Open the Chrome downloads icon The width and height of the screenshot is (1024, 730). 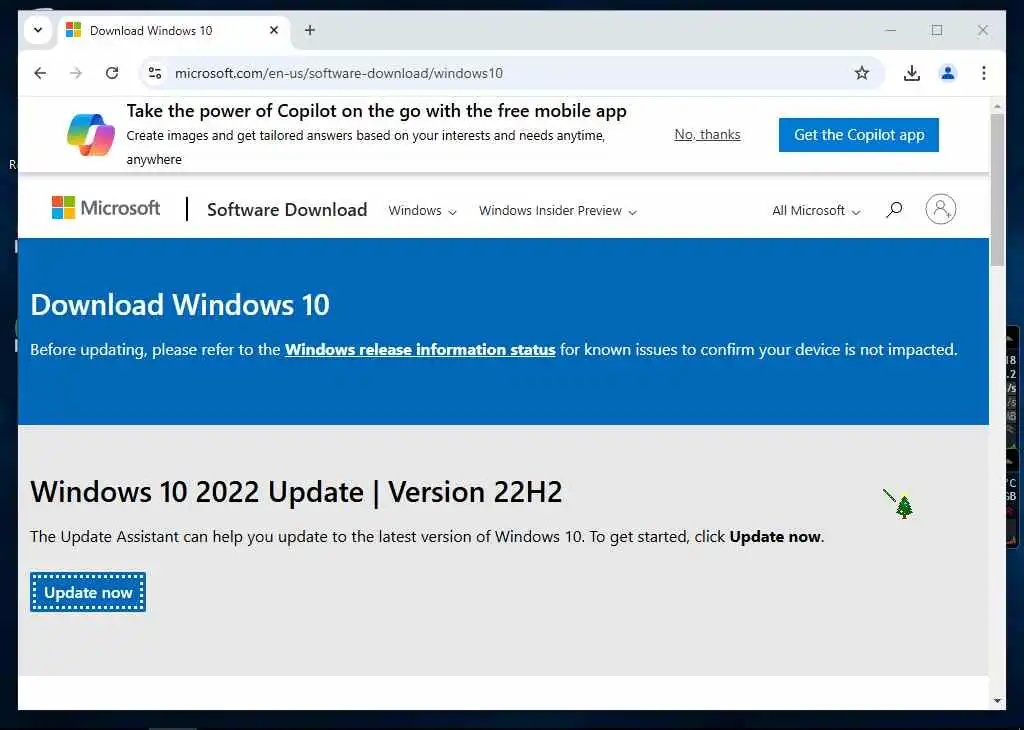[x=912, y=73]
